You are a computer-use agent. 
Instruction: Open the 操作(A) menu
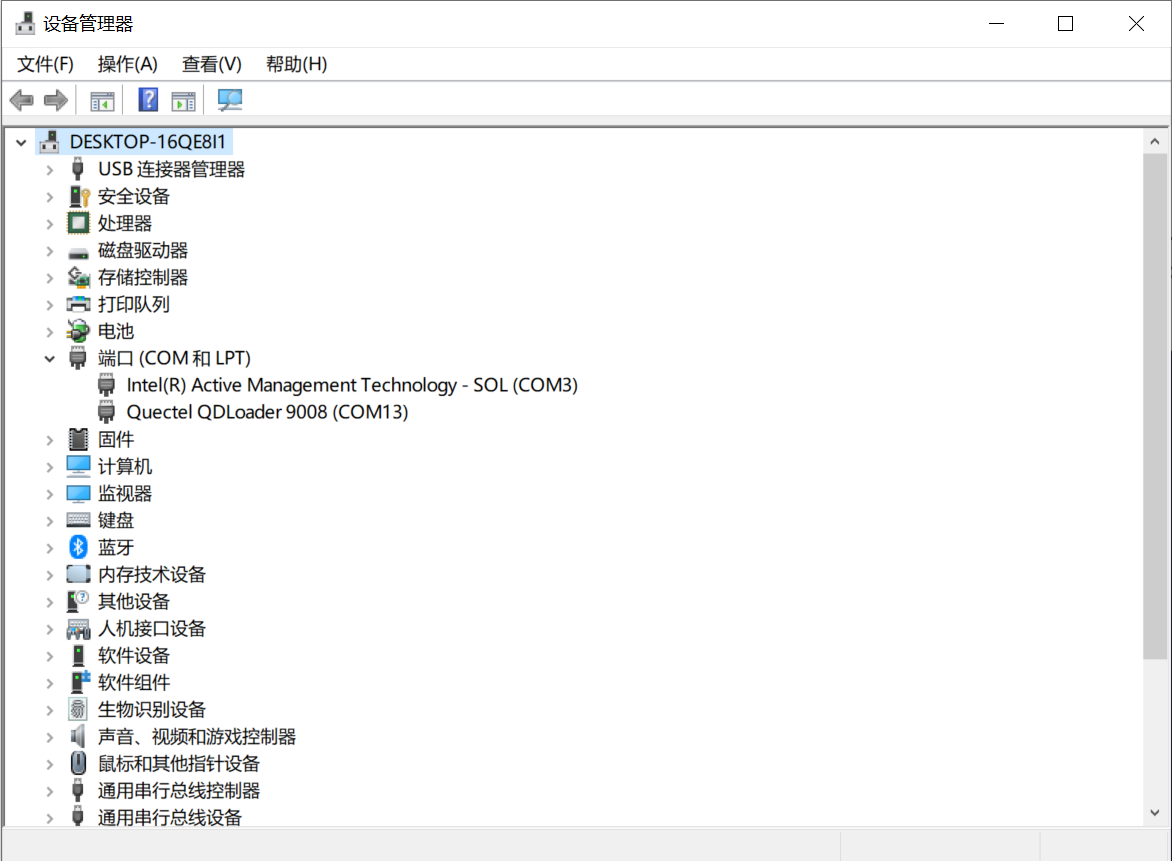[x=128, y=64]
